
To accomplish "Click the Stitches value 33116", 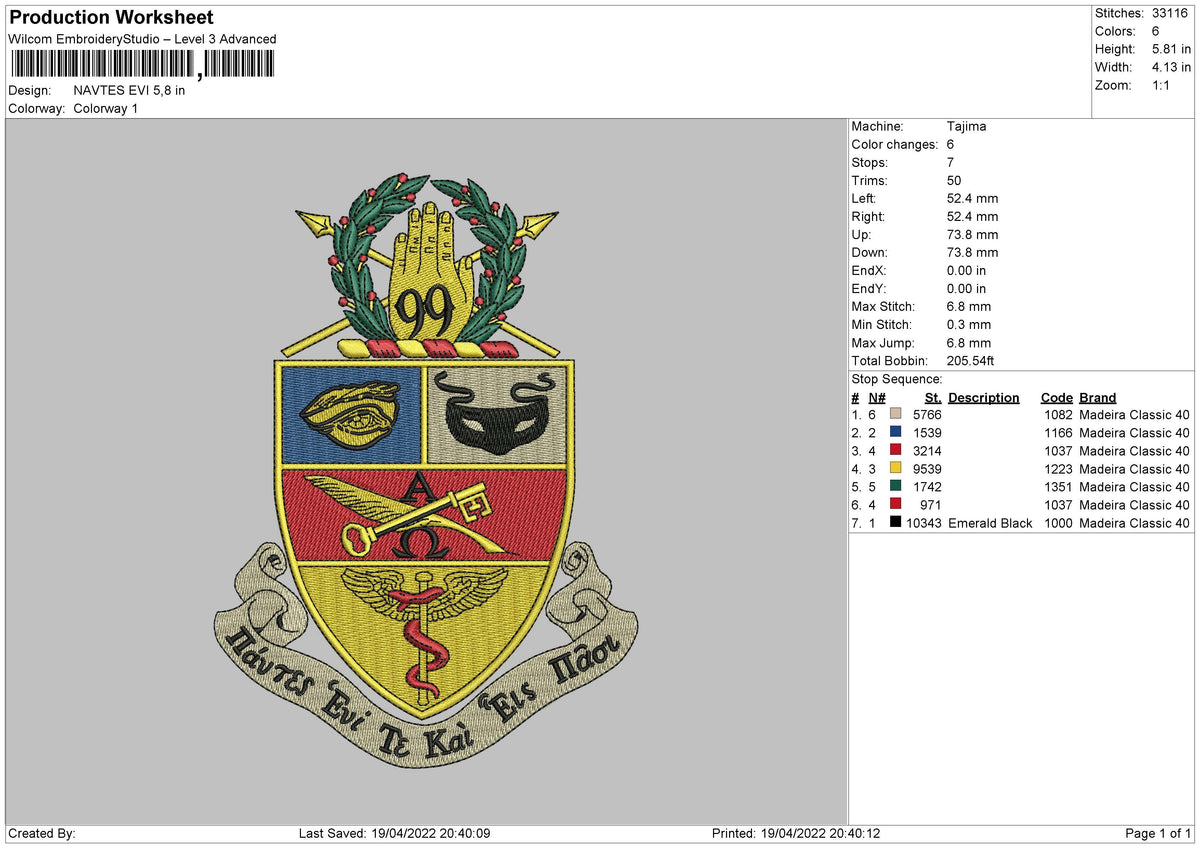I will [x=1168, y=13].
